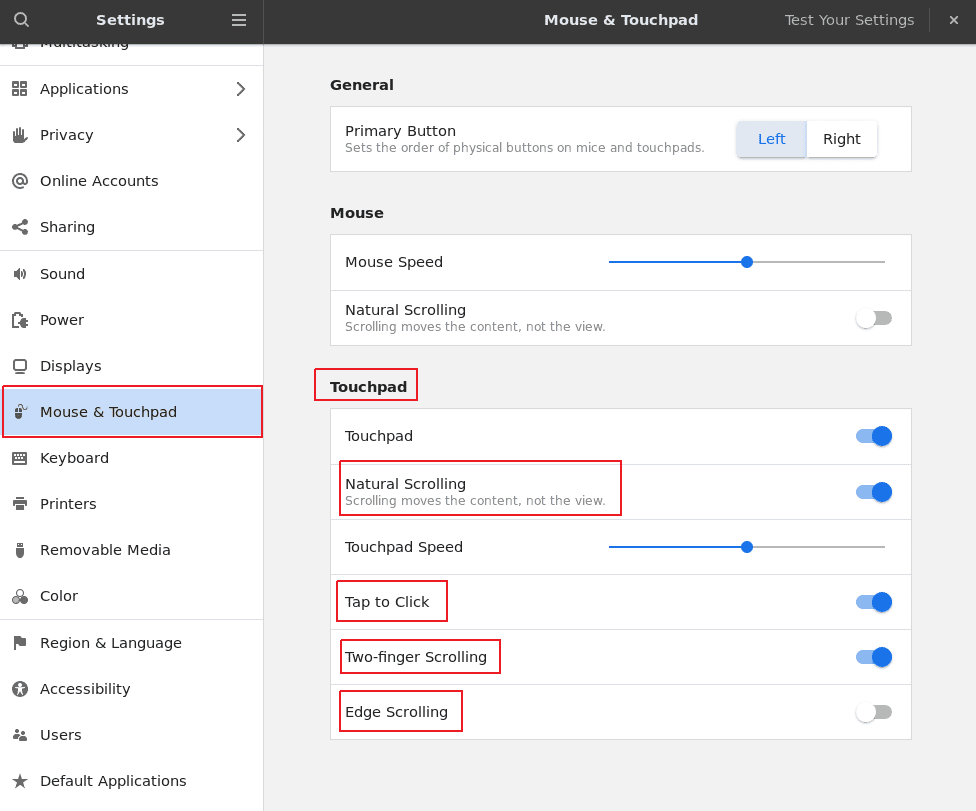Enable Natural Scrolling for the mouse
The image size is (976, 811).
pos(873,318)
